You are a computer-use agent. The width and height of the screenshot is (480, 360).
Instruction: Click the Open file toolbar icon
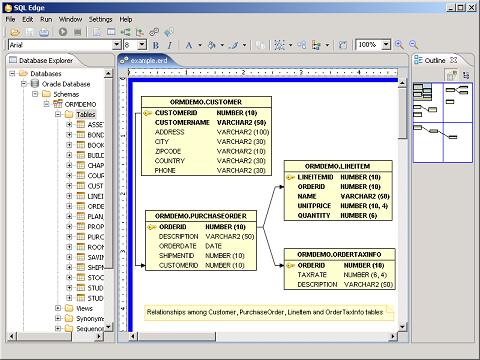(15, 32)
